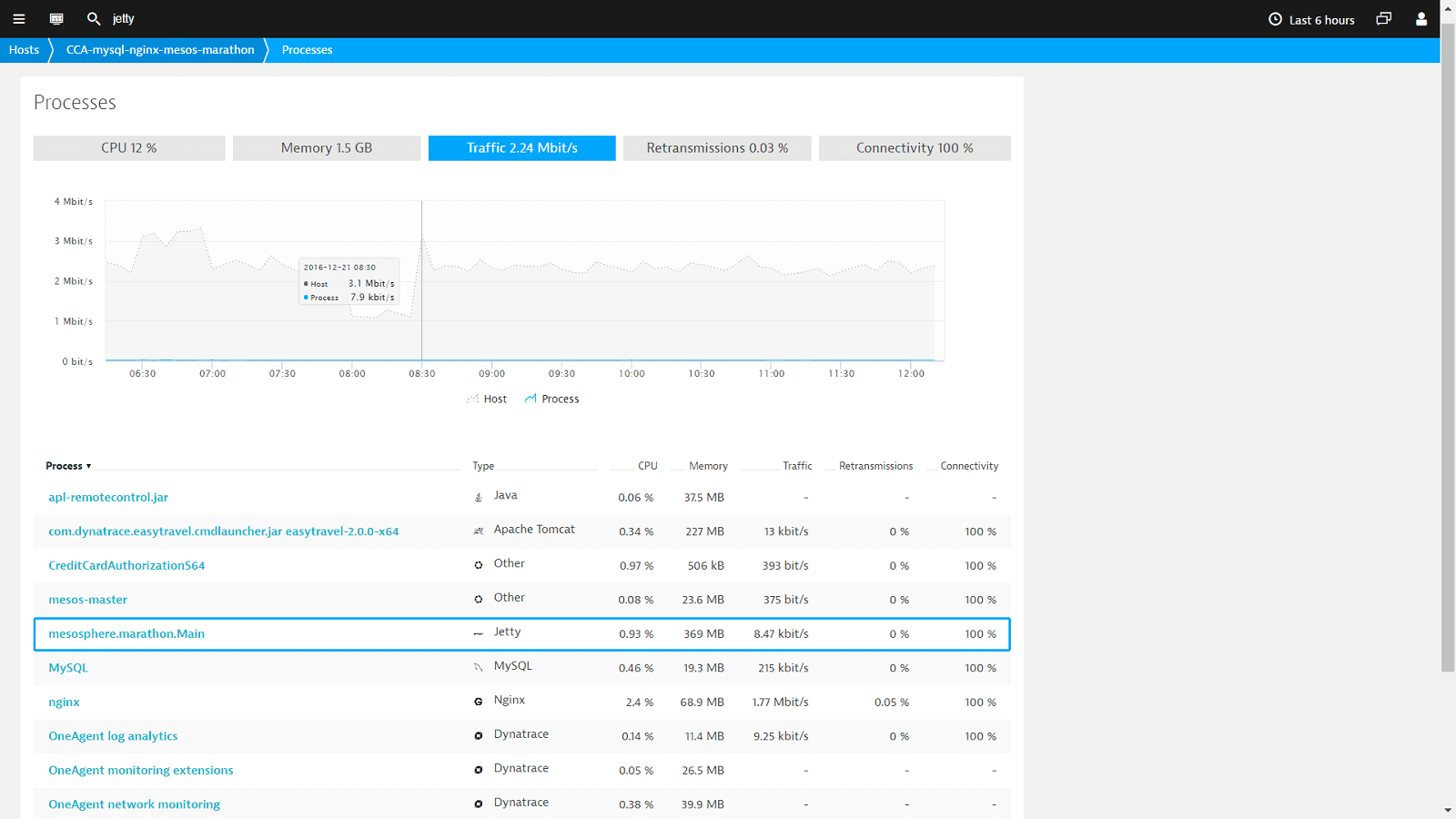
Task: Click the scrollbar down arrow
Action: coord(1448,810)
